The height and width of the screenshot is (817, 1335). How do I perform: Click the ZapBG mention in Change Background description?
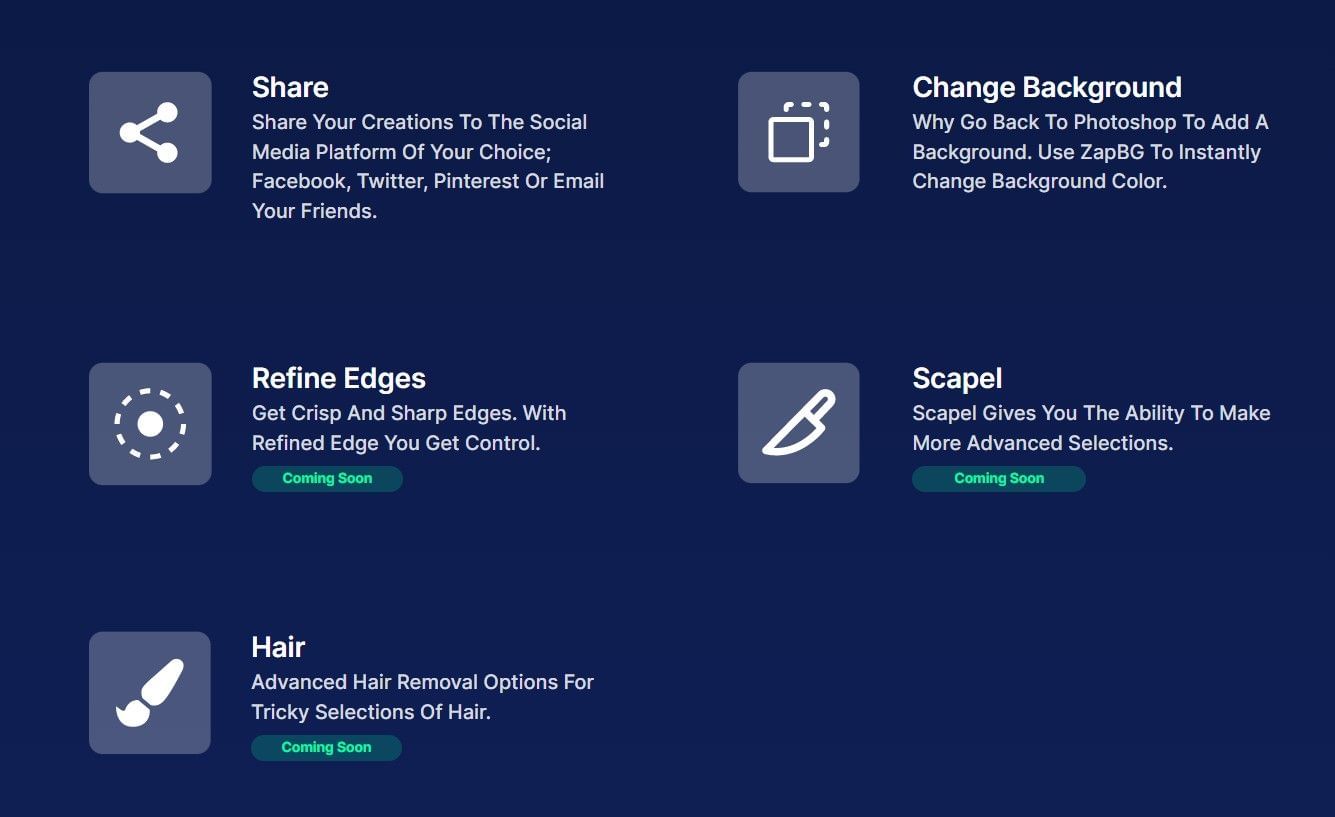(1114, 152)
